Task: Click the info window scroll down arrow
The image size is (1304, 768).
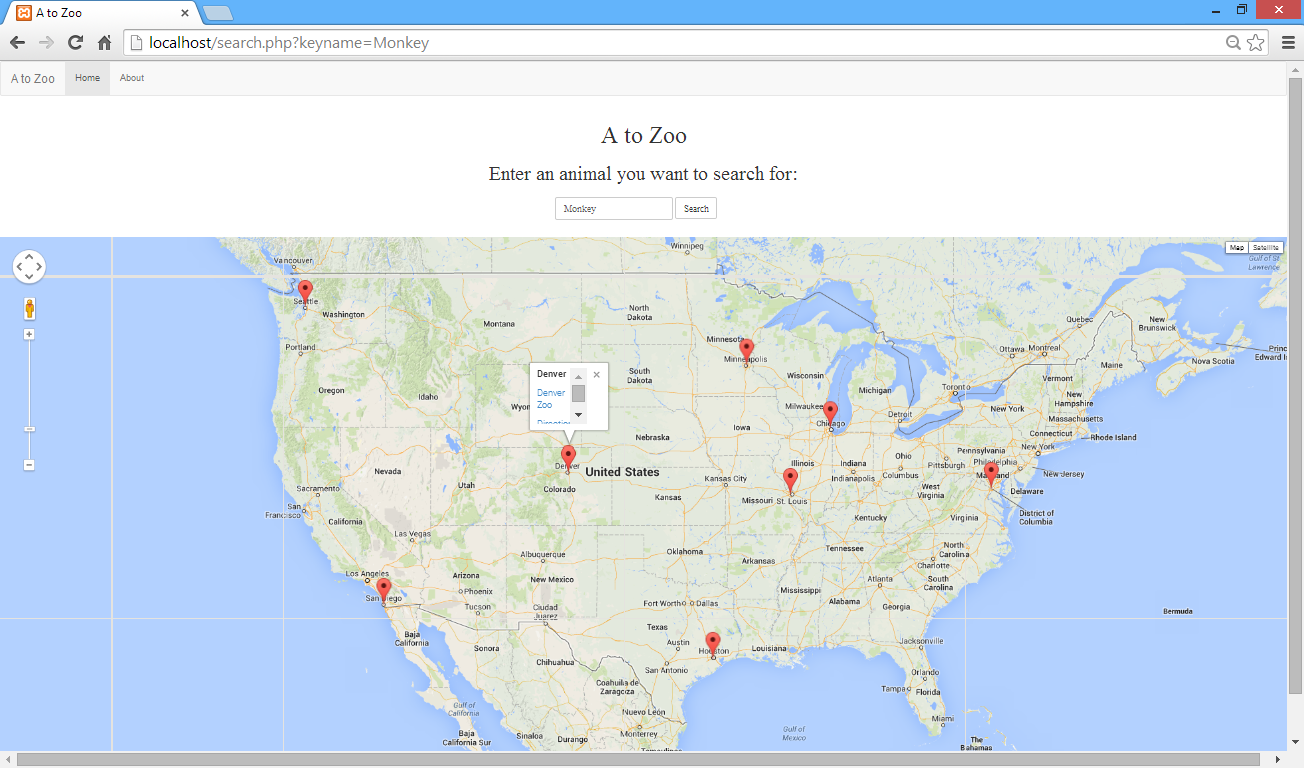Action: pyautogui.click(x=578, y=414)
